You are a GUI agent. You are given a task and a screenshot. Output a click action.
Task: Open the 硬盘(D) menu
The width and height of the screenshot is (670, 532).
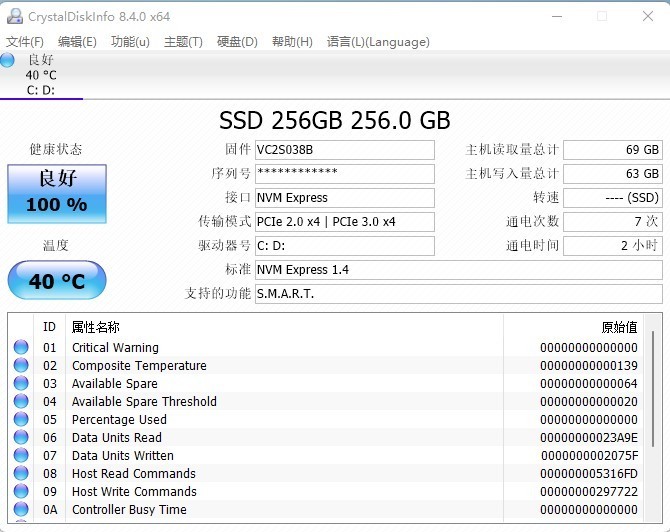click(237, 42)
